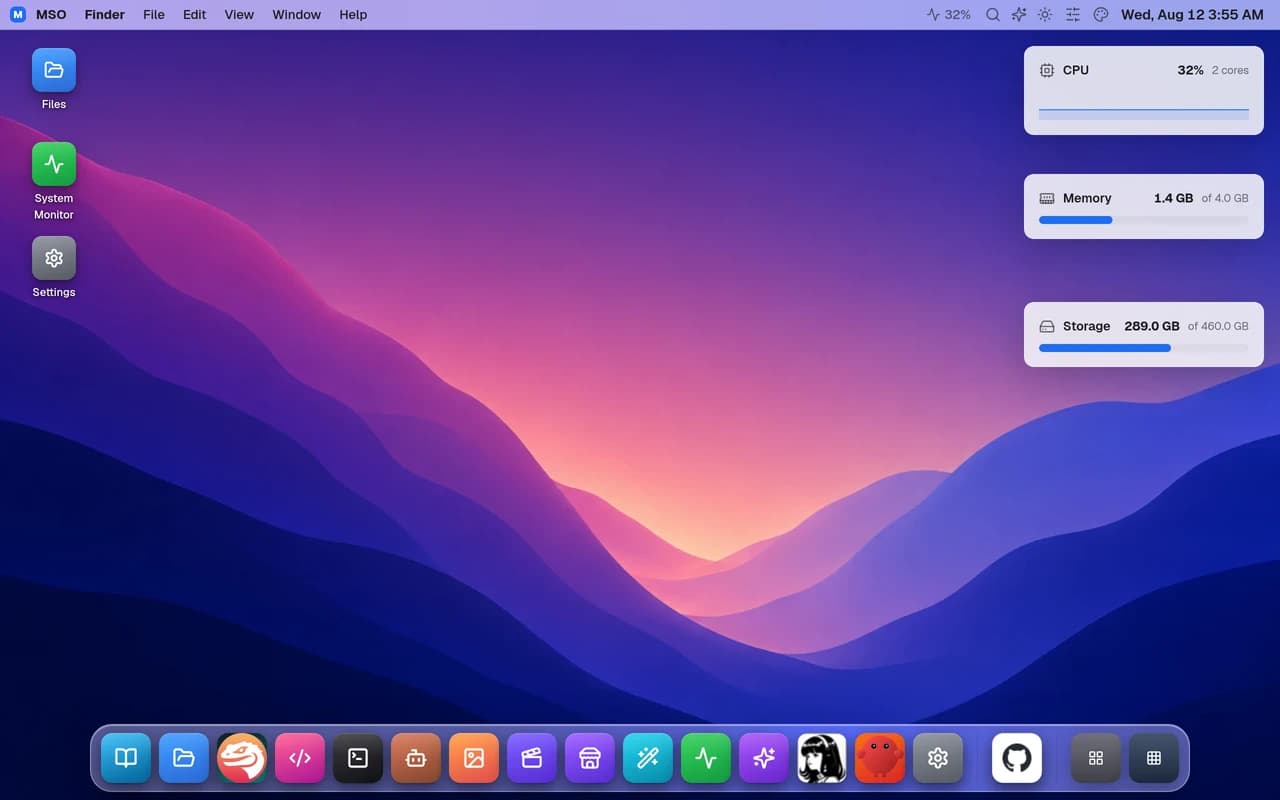
Task: Click the MSO logo in the menu bar
Action: click(18, 15)
